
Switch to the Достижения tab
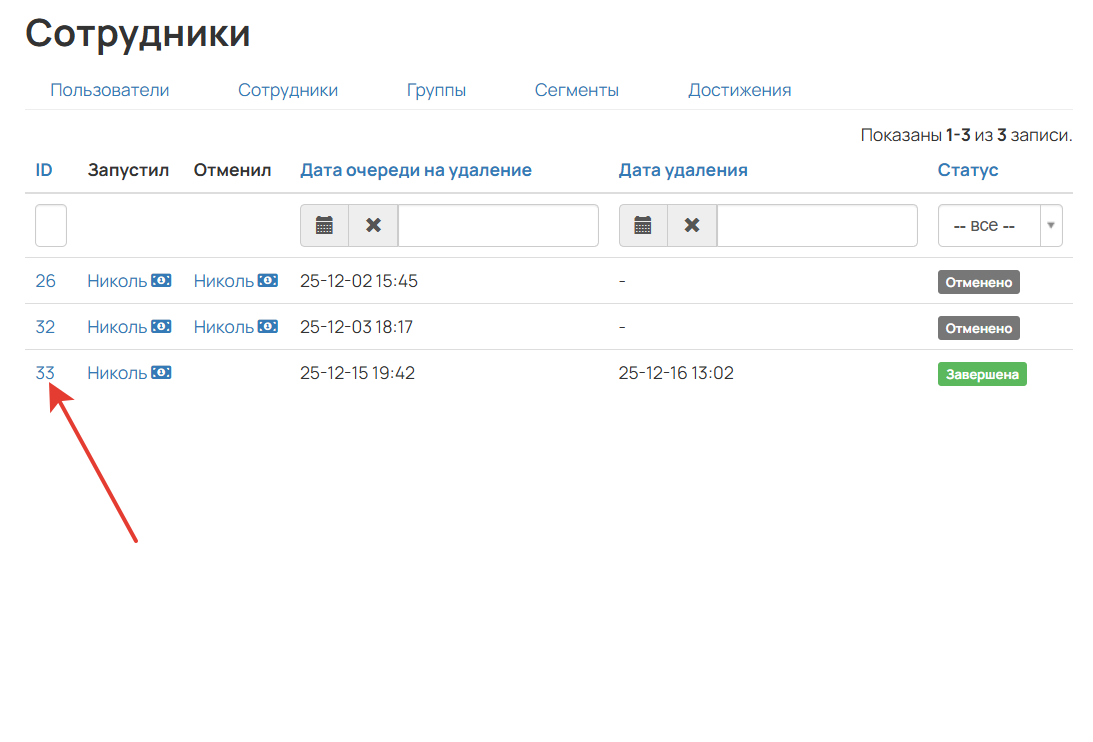[739, 89]
